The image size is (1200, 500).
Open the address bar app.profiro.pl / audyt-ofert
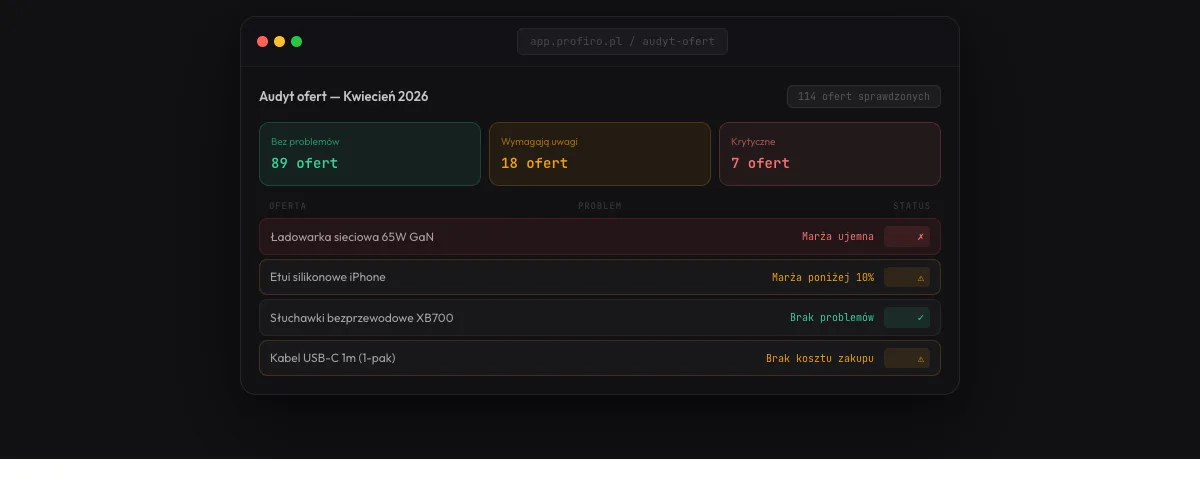coord(622,41)
